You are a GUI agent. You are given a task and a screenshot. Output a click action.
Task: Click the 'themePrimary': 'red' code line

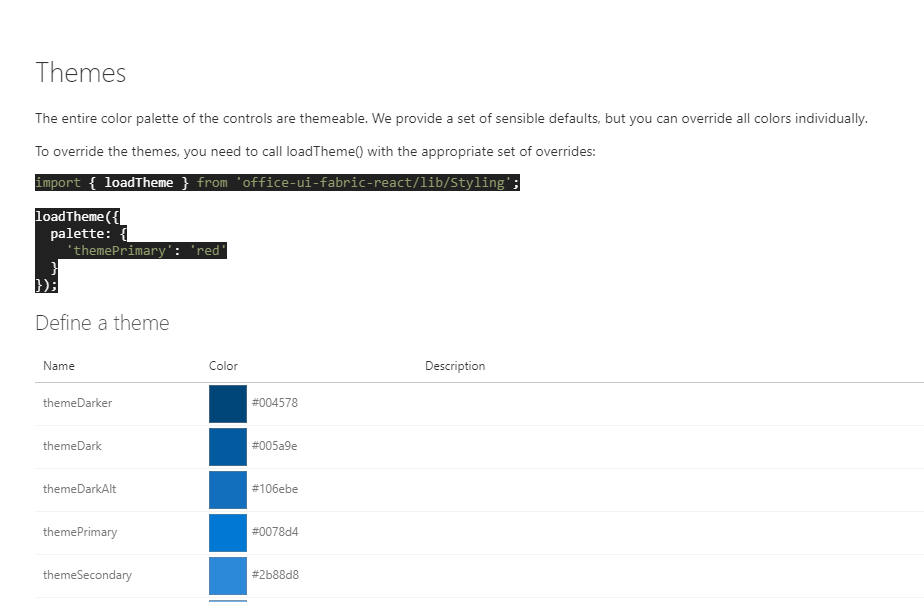[x=146, y=250]
